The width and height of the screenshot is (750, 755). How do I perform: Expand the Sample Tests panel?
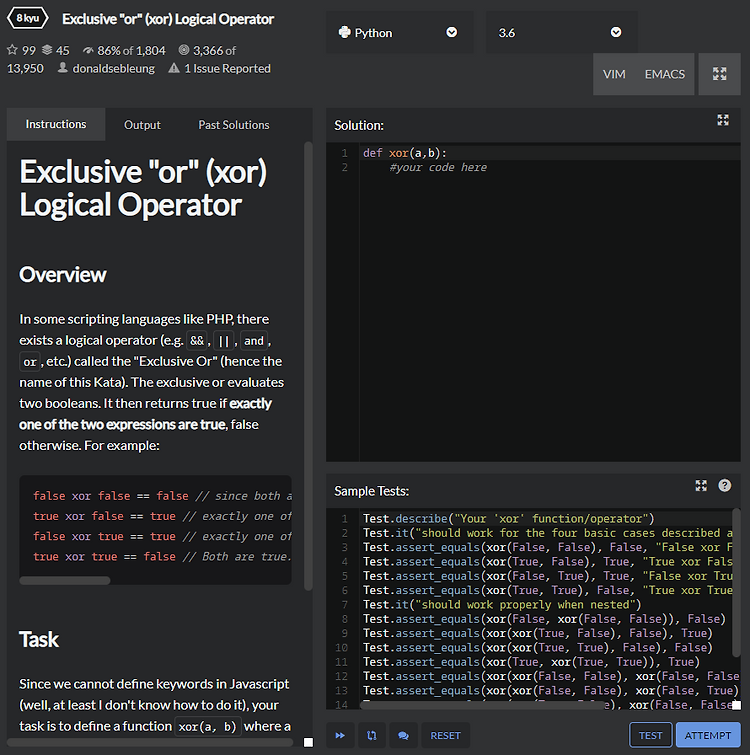coord(701,485)
